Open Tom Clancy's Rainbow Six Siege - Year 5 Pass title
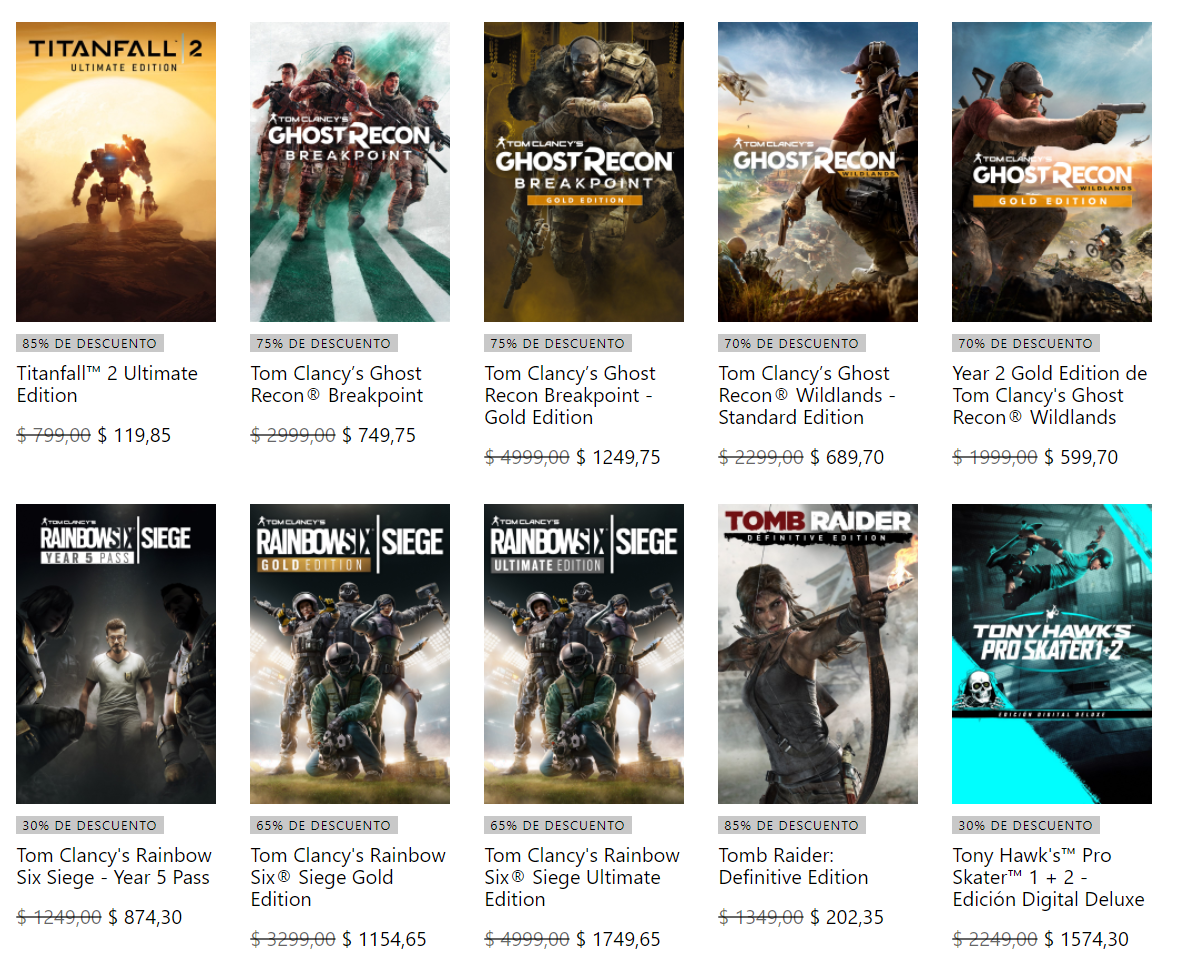1181x968 pixels. 114,866
